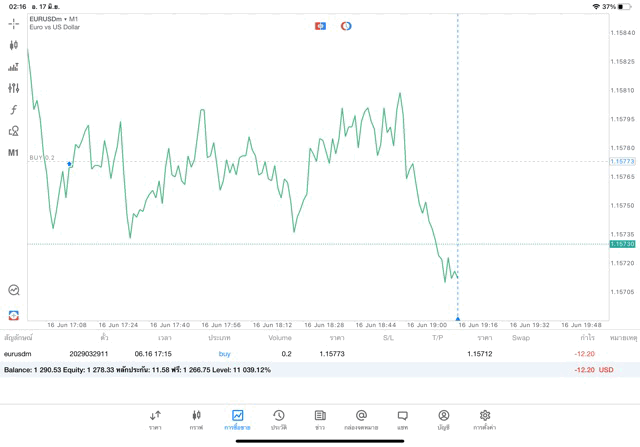
Task: Sort positions by the Volume column header
Action: pos(280,338)
